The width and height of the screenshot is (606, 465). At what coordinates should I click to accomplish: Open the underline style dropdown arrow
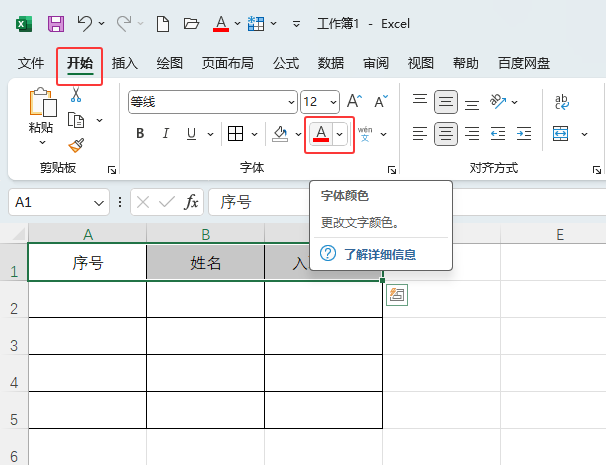pos(210,134)
